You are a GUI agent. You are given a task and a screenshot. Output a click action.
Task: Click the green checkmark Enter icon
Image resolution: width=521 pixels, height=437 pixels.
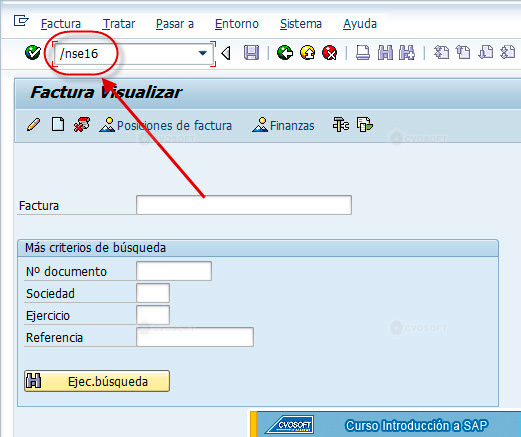(33, 52)
